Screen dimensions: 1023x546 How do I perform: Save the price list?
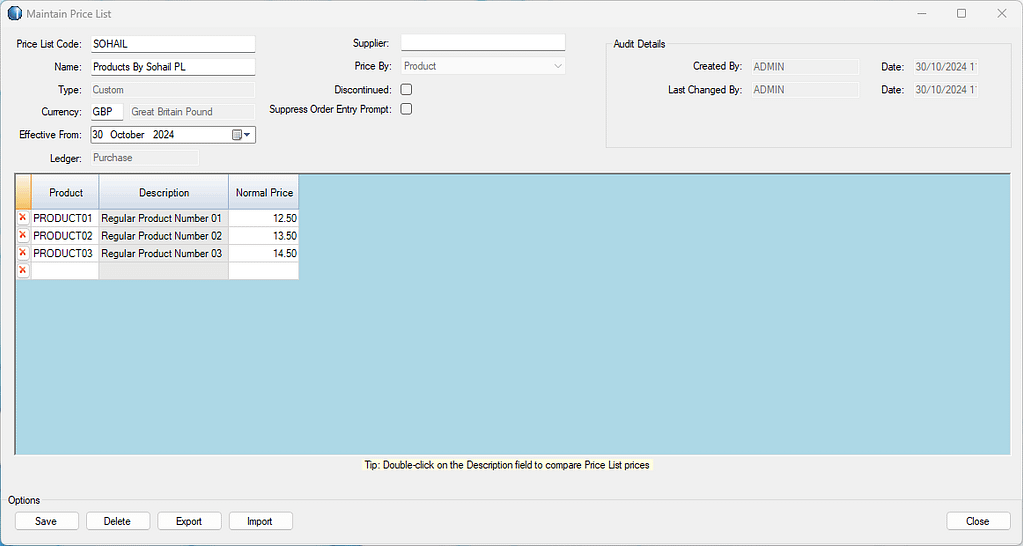click(46, 521)
